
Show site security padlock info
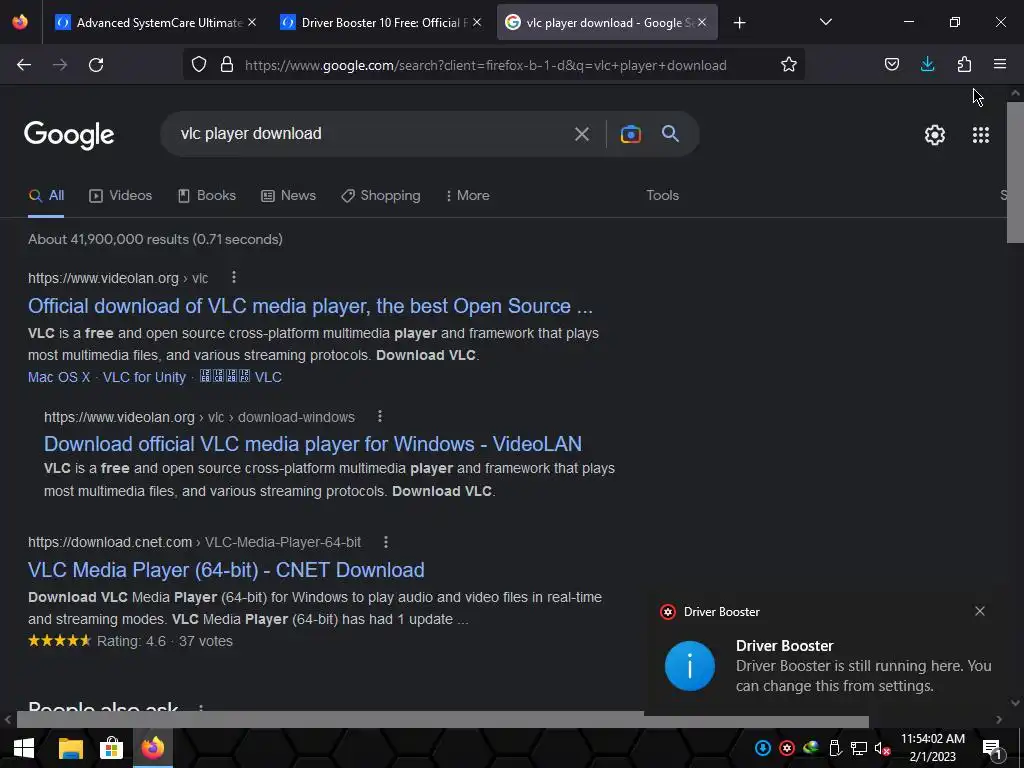(227, 65)
